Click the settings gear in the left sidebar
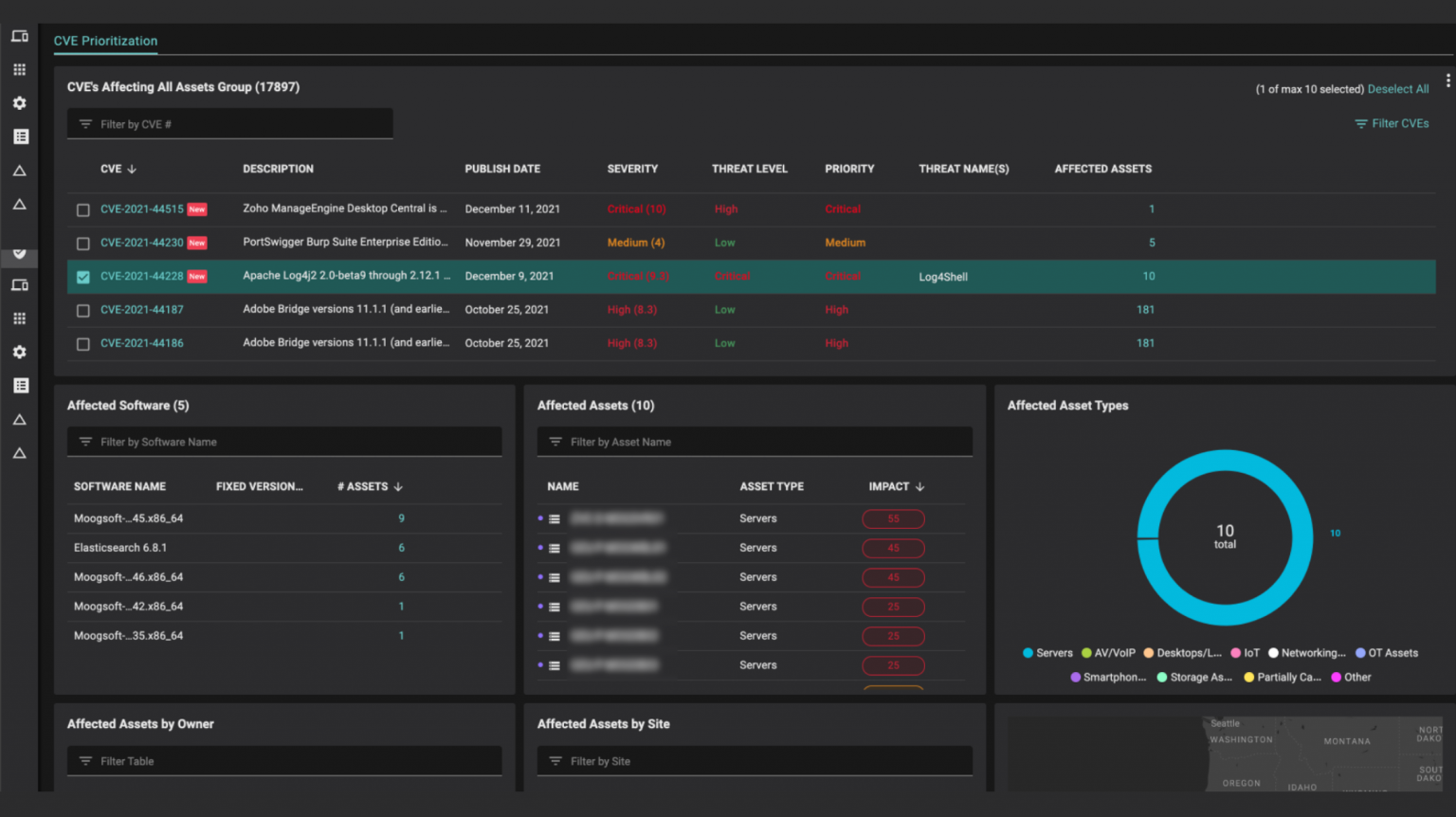1456x817 pixels. pos(19,102)
